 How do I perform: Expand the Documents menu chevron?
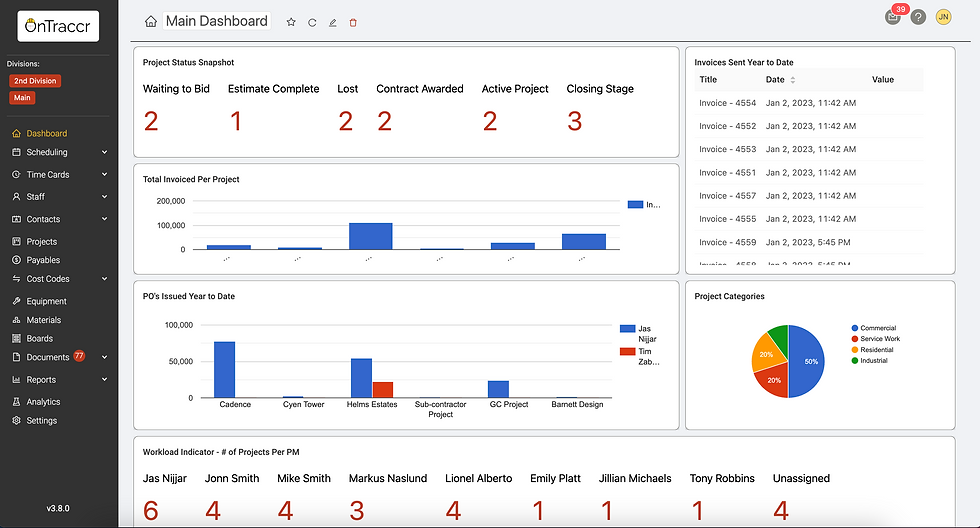[x=104, y=357]
